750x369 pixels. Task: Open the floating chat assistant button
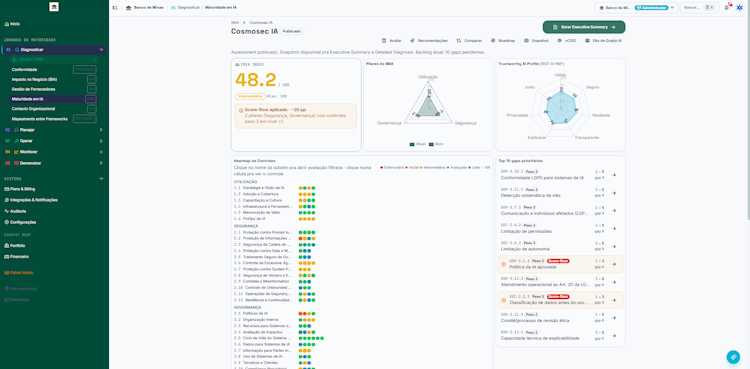click(733, 357)
